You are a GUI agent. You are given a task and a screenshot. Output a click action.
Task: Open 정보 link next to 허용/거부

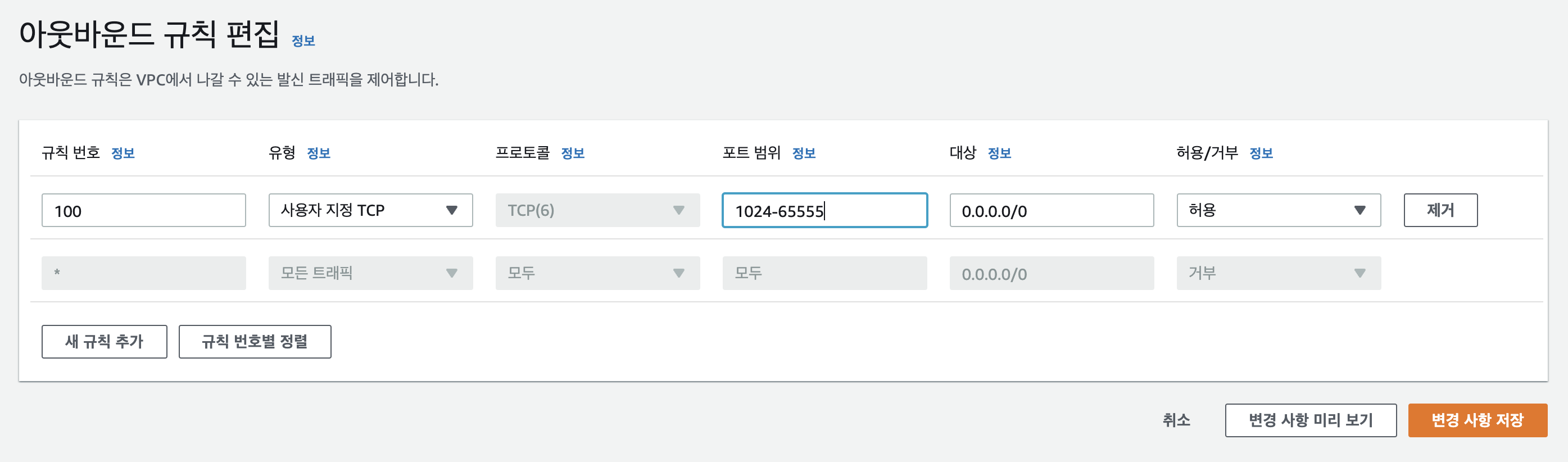click(x=1261, y=153)
